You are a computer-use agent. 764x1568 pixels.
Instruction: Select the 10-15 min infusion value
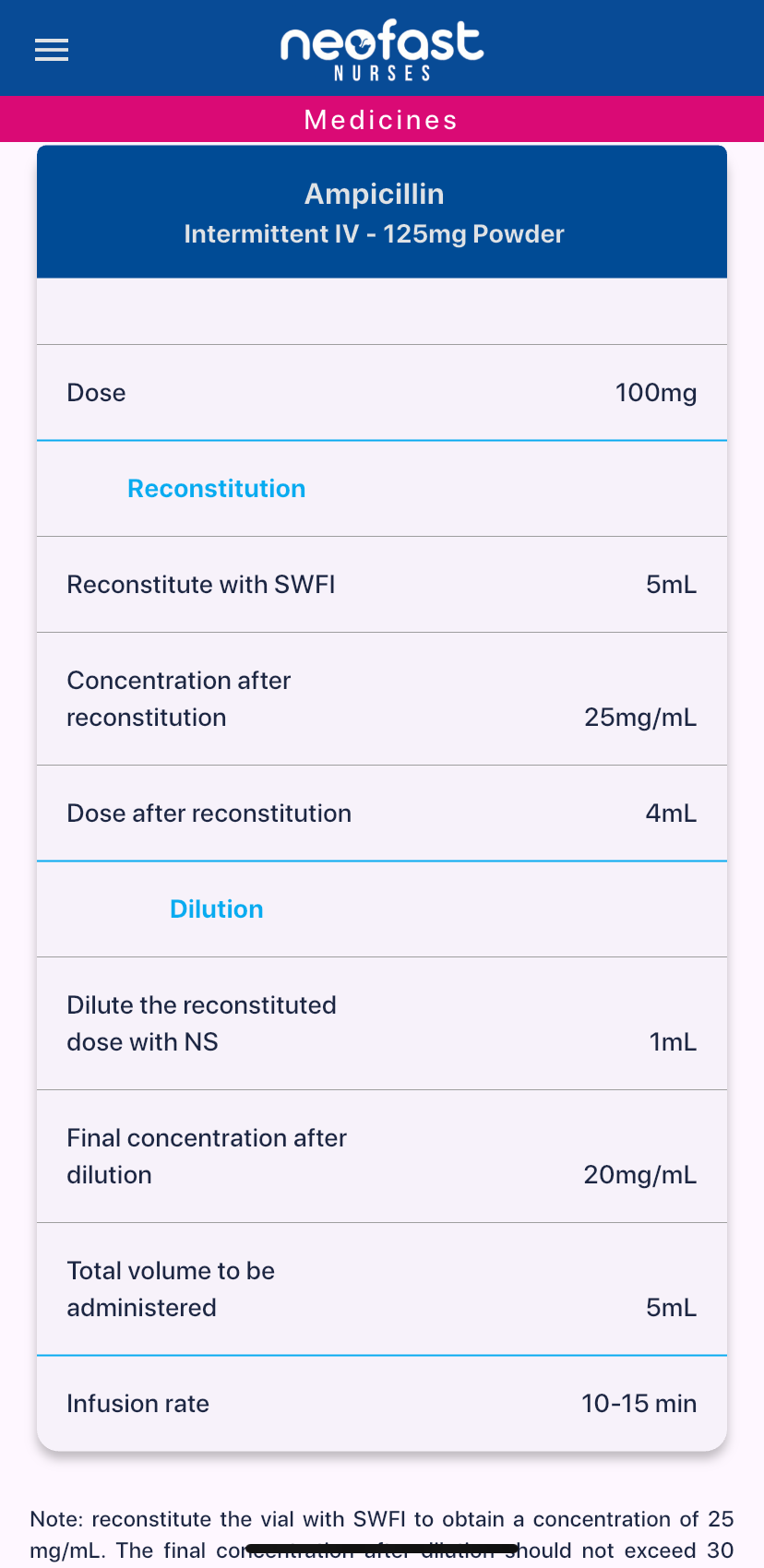click(639, 1404)
